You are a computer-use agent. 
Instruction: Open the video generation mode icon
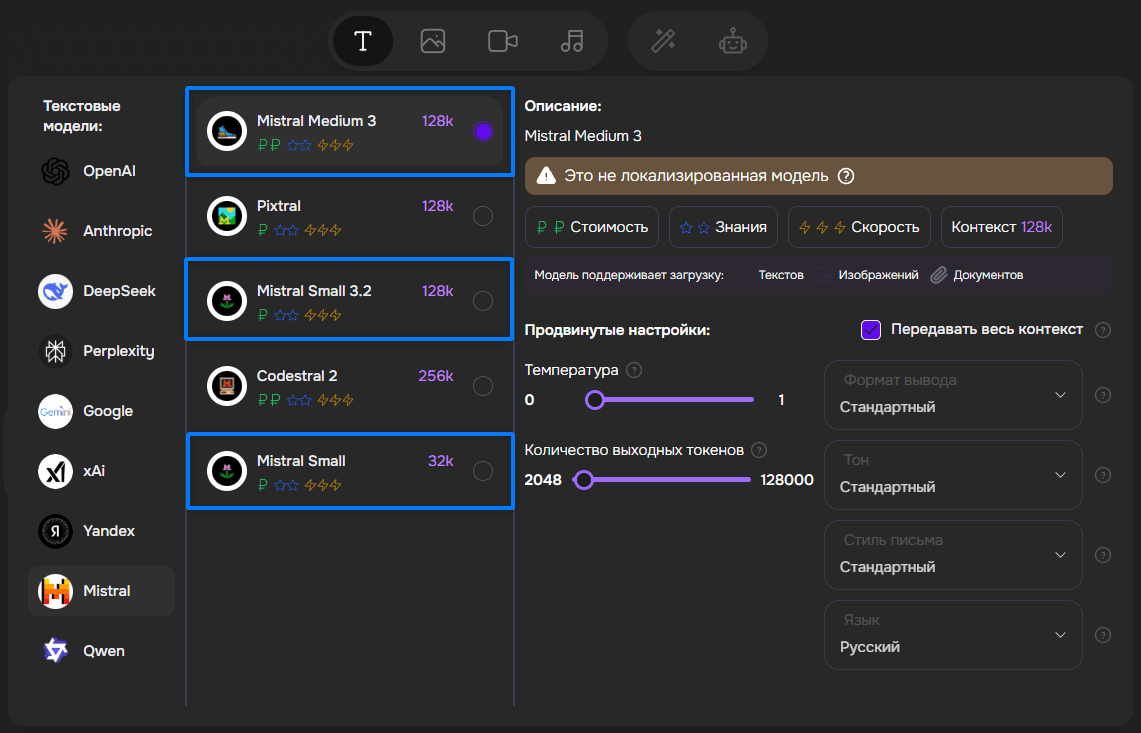click(x=502, y=41)
